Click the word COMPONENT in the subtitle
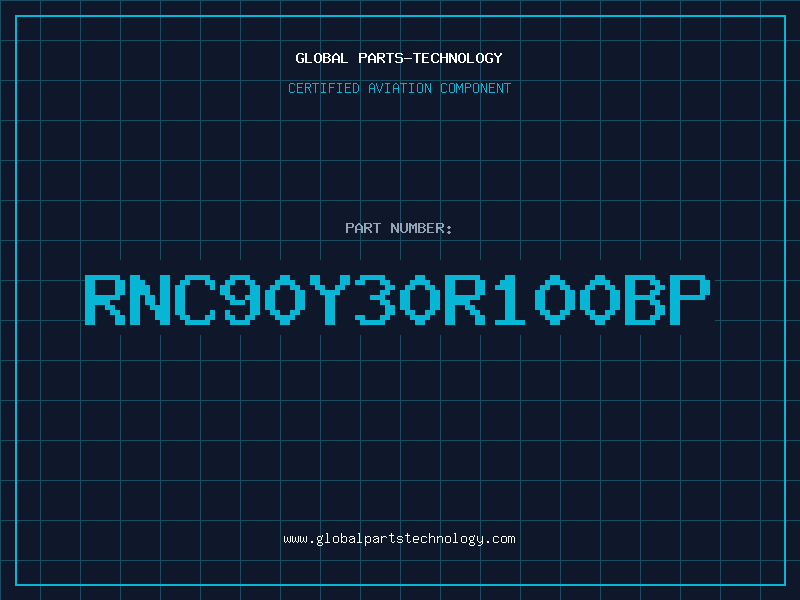Screen dimensions: 800x600 pos(476,88)
